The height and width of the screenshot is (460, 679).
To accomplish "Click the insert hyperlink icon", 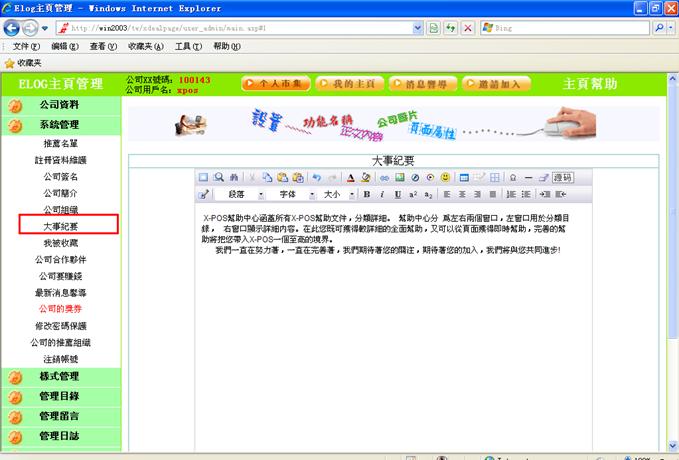I will point(384,177).
